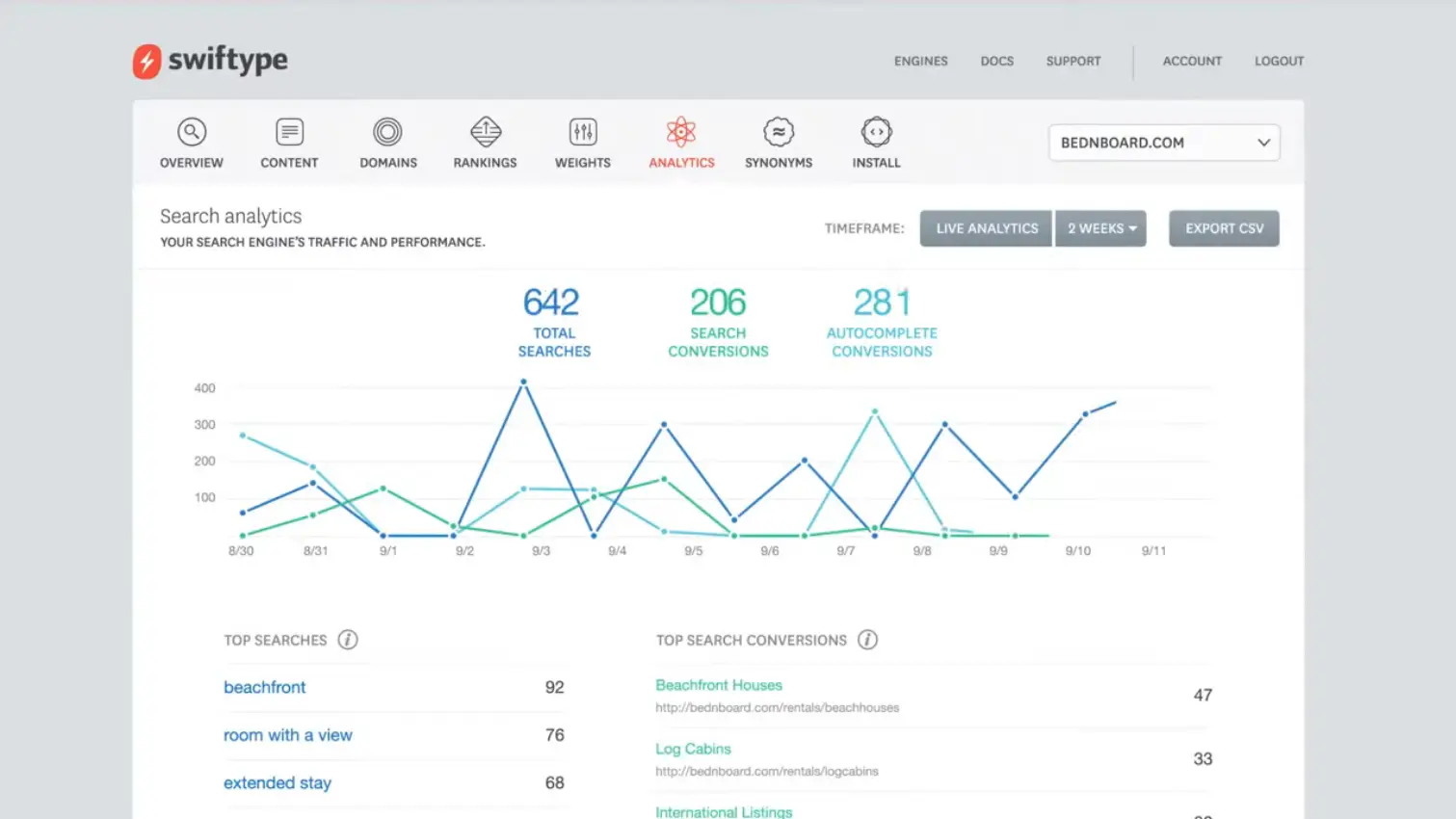The height and width of the screenshot is (819, 1456).
Task: Open the Content document icon
Action: click(289, 131)
